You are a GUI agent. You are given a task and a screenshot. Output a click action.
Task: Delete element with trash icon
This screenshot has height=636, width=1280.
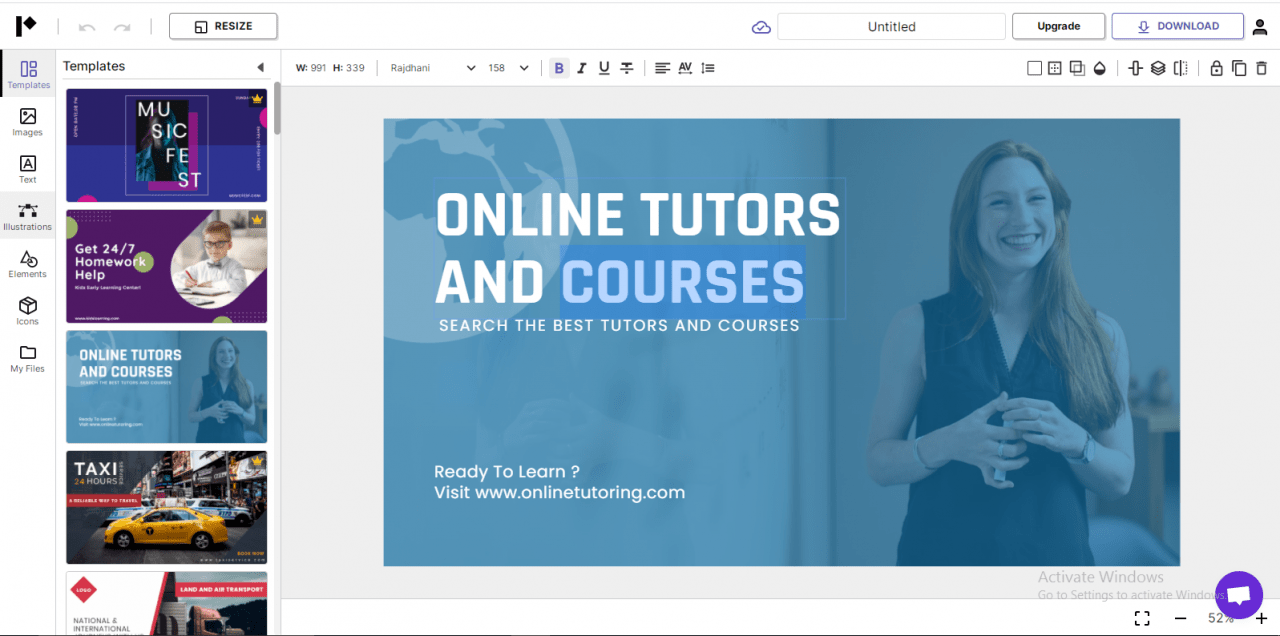[x=1261, y=68]
